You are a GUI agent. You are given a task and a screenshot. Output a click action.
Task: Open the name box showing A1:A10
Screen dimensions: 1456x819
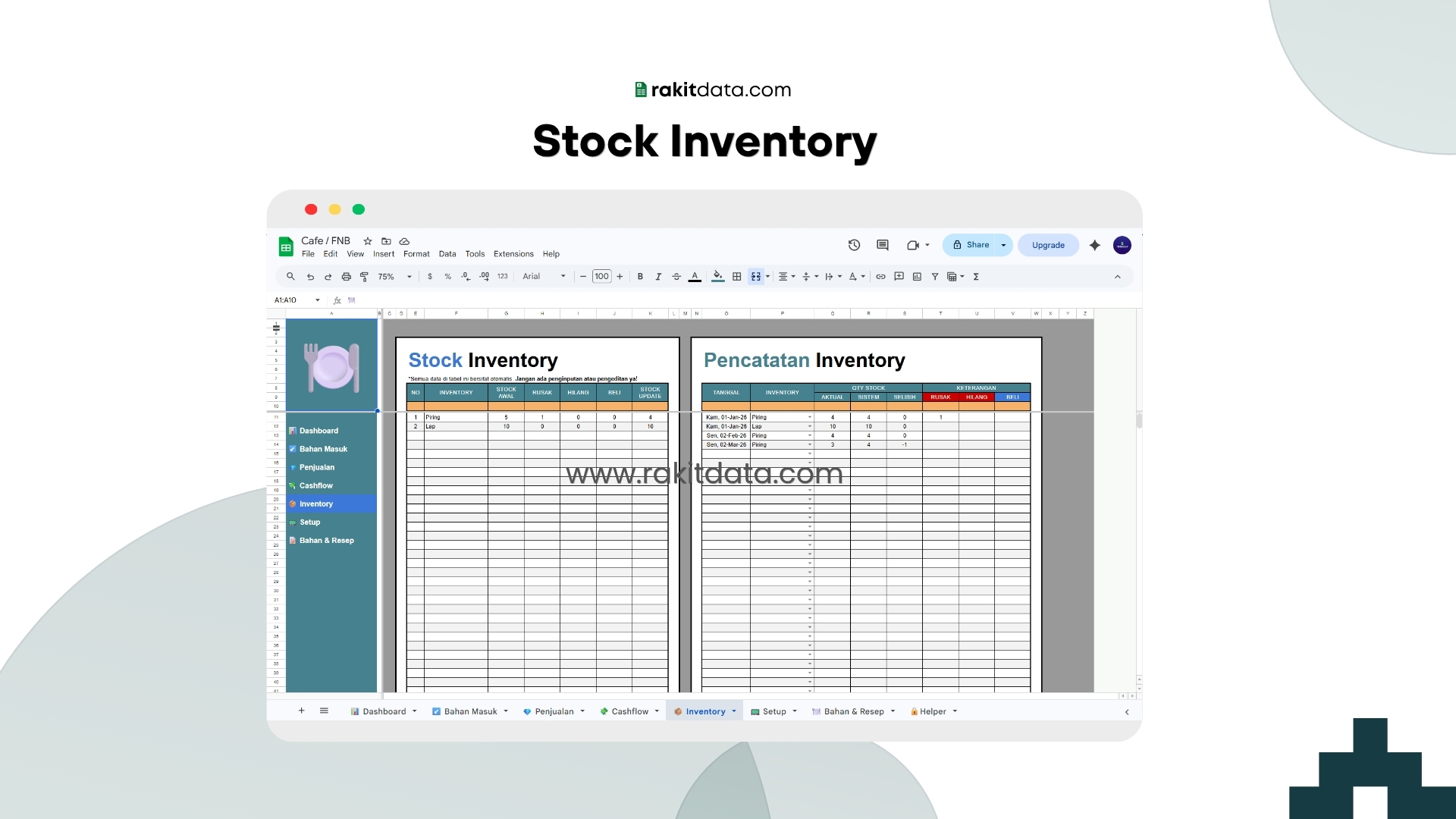point(297,300)
